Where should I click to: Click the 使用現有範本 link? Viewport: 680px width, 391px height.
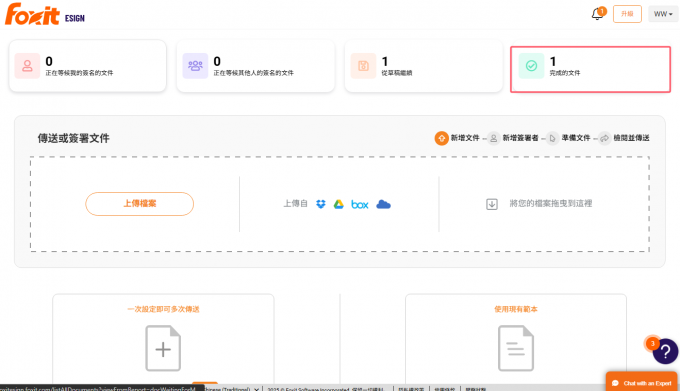tap(516, 309)
